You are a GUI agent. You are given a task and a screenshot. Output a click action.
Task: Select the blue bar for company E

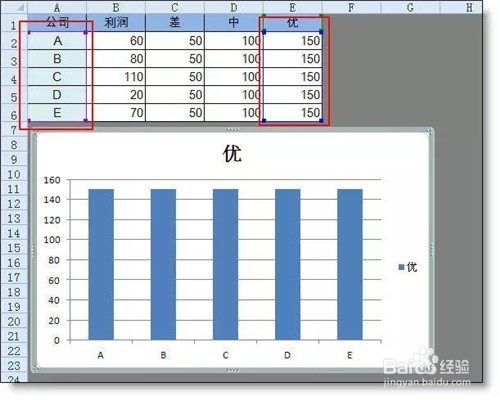pyautogui.click(x=350, y=265)
